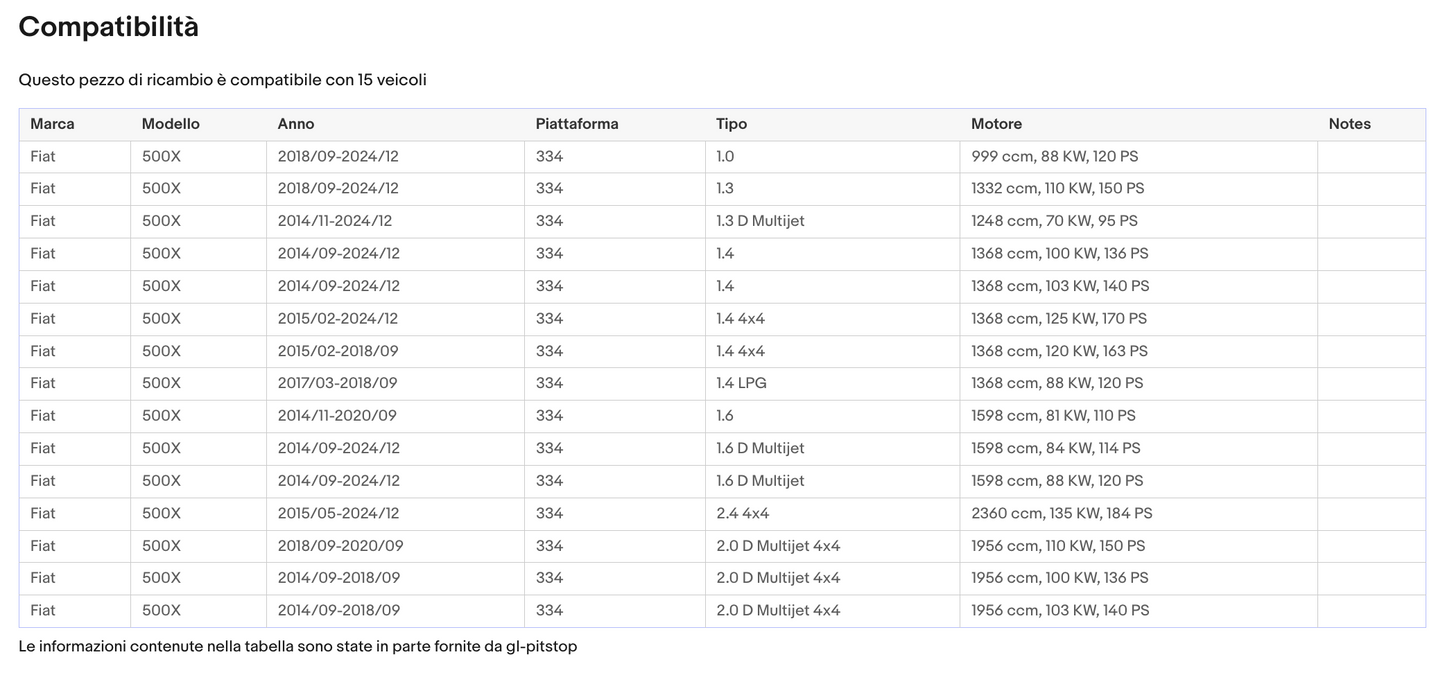Screen dimensions: 1445x675
Task: Select the 999 ccm, 88 KW engine cell
Action: [1054, 157]
